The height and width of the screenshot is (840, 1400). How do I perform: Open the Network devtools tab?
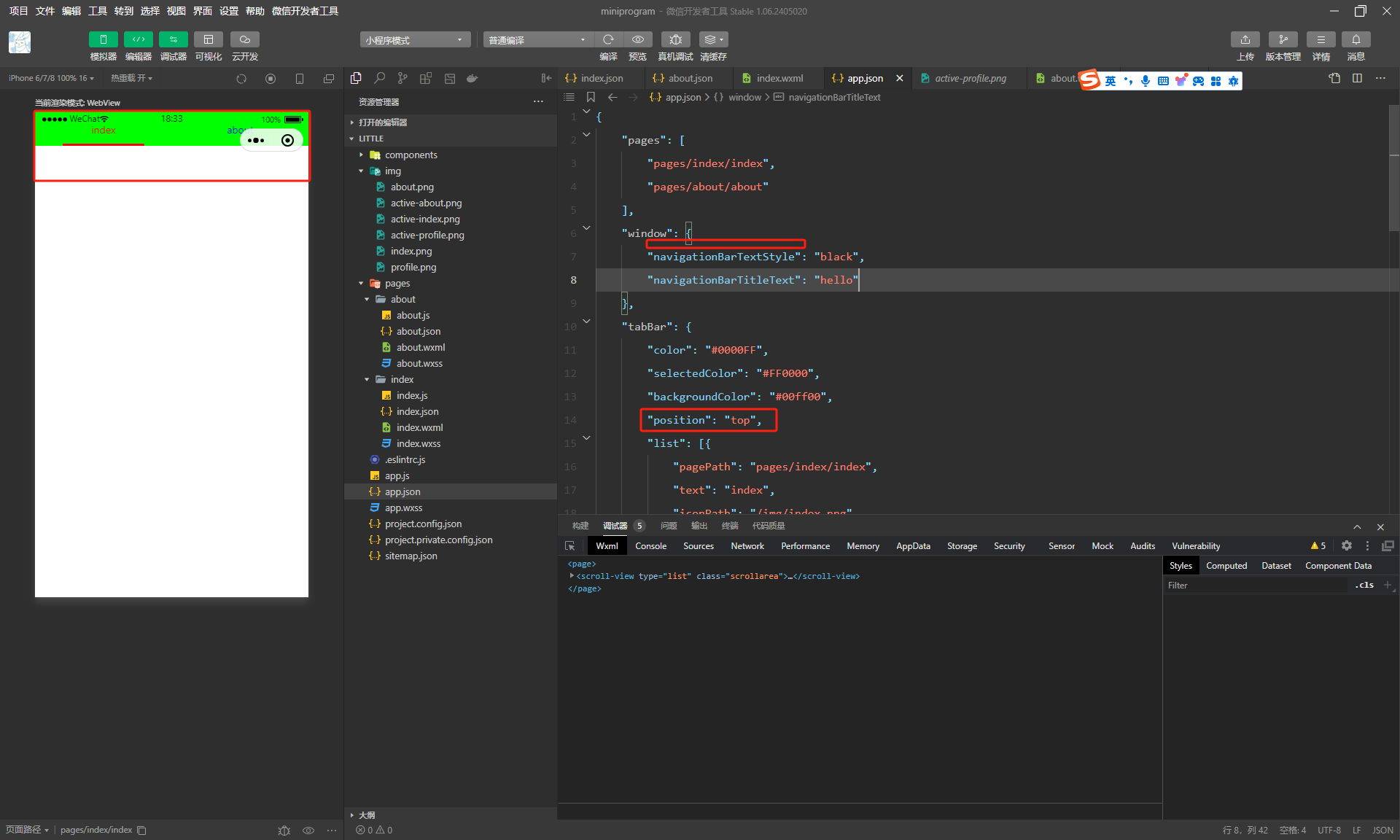pyautogui.click(x=747, y=545)
